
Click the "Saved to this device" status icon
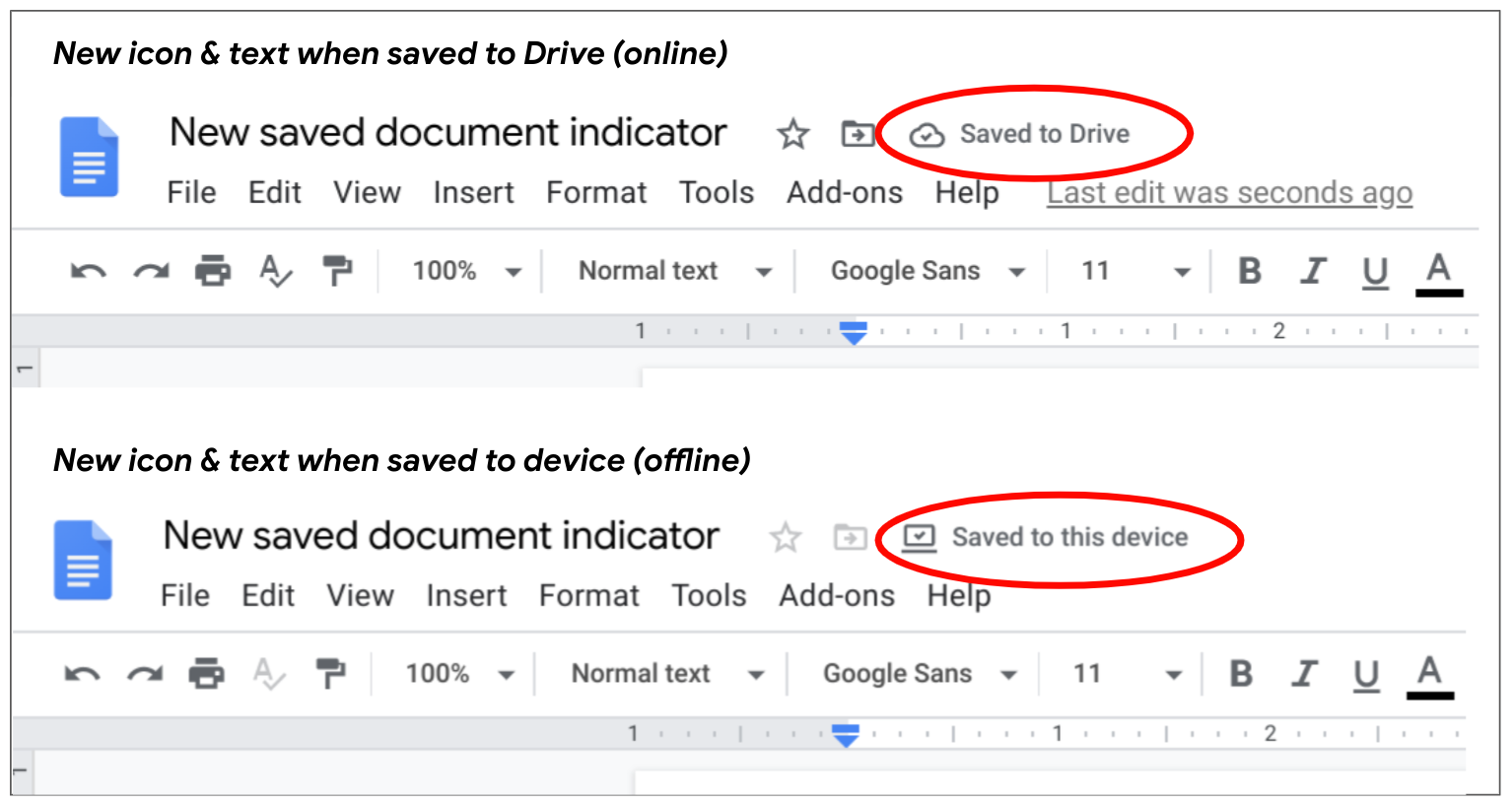pyautogui.click(x=919, y=537)
